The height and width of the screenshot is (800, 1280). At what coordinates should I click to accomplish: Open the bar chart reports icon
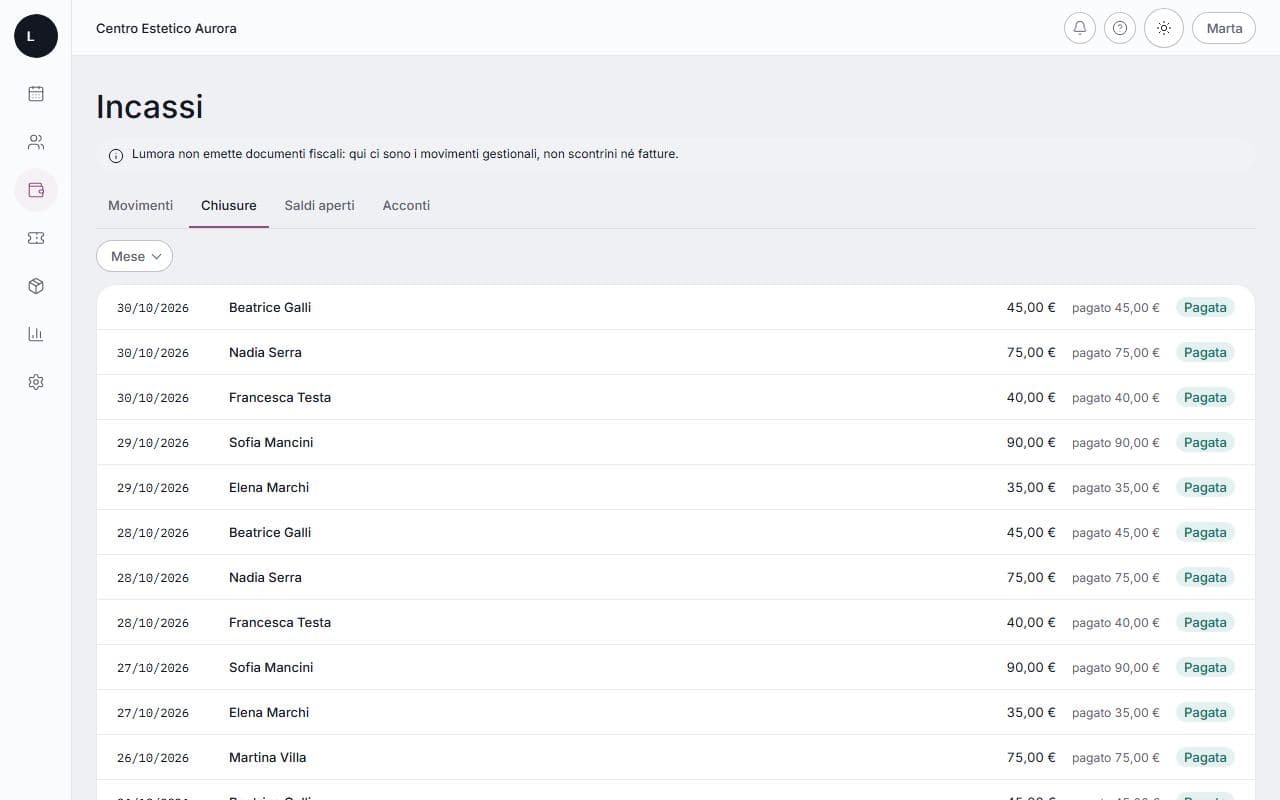36,334
